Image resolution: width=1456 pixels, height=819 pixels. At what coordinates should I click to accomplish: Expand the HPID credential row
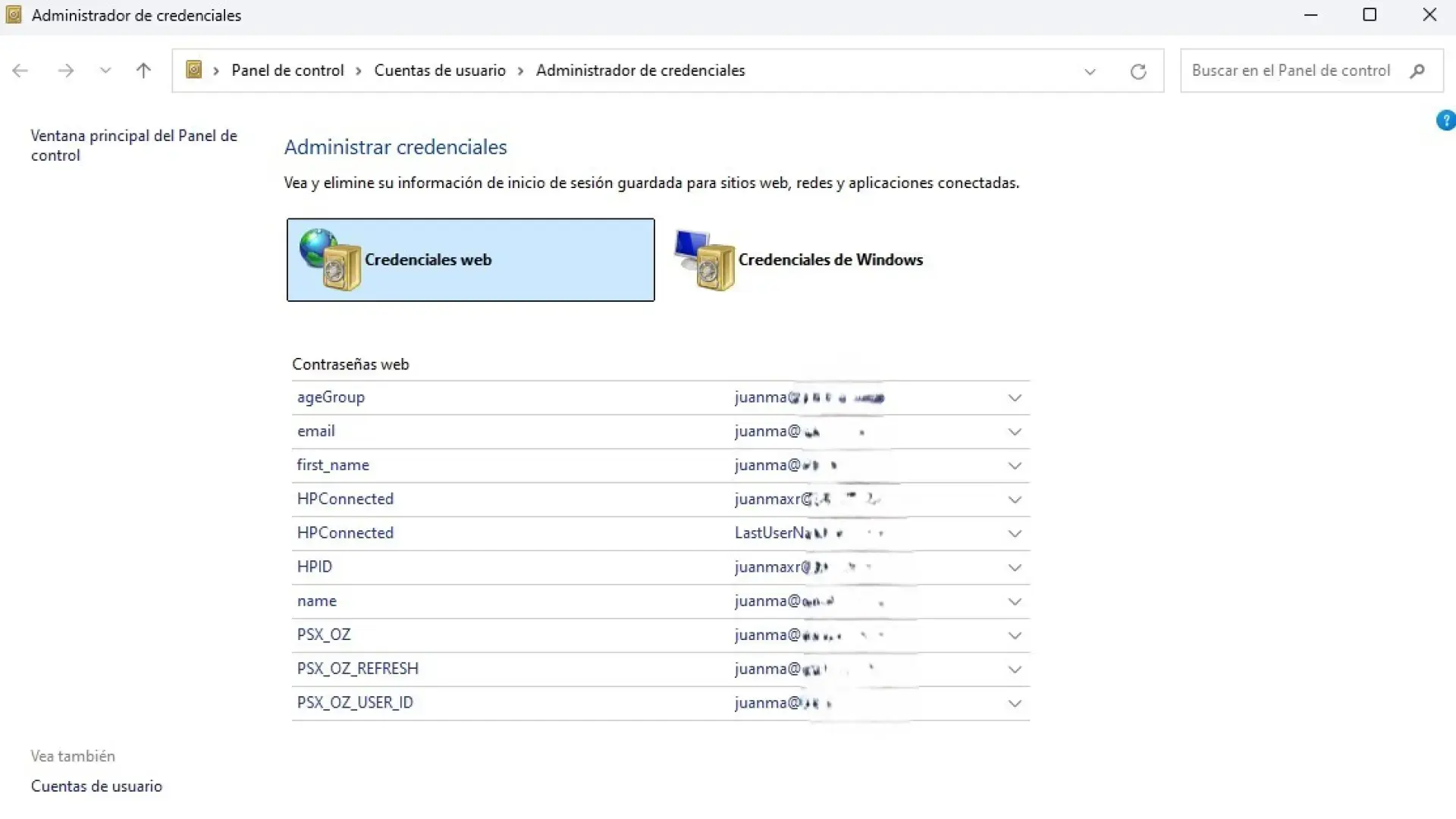pyautogui.click(x=1014, y=567)
